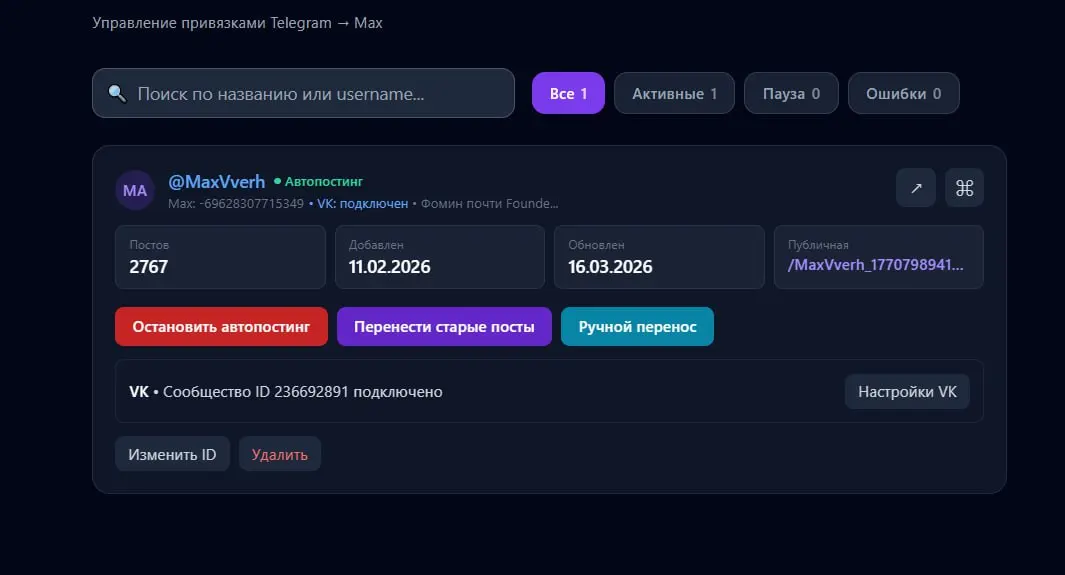Click the added date 11.02.2026
The image size is (1065, 575).
click(389, 267)
